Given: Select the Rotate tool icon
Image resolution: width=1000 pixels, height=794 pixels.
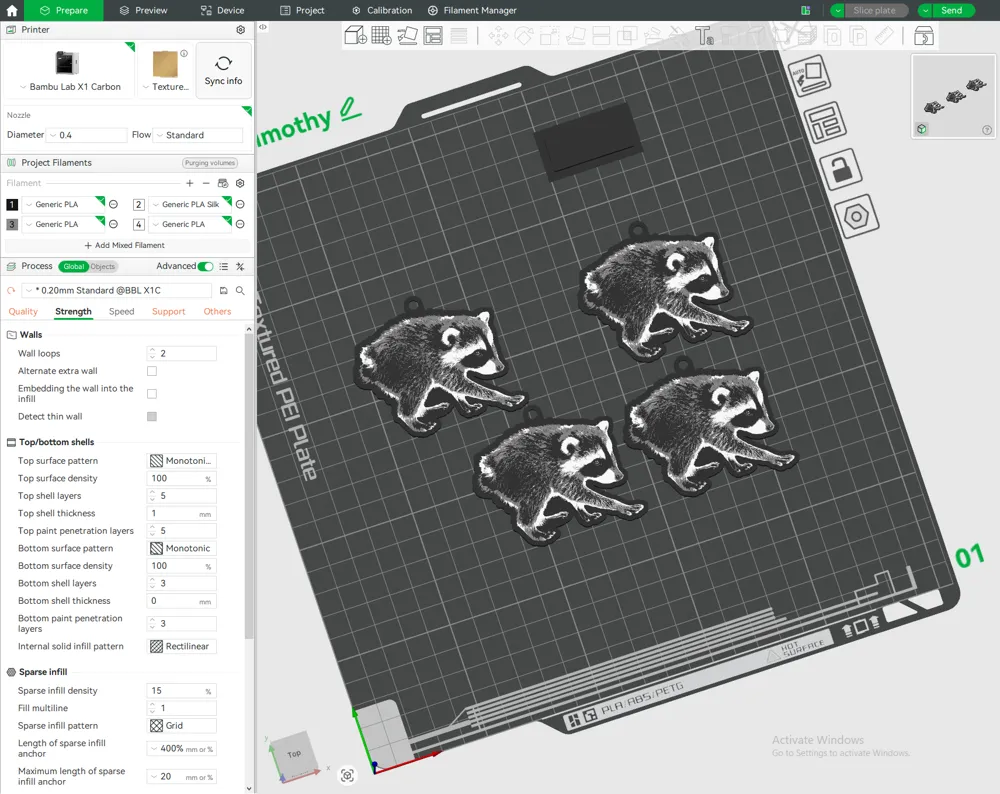Looking at the screenshot, I should coord(524,36).
